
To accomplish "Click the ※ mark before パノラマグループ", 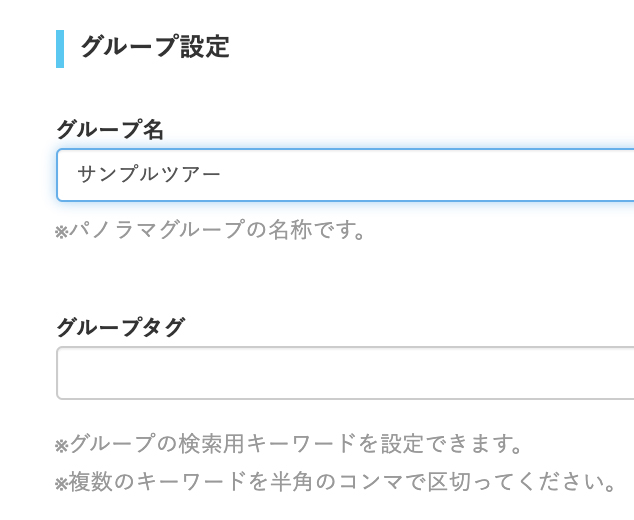I will tap(61, 232).
